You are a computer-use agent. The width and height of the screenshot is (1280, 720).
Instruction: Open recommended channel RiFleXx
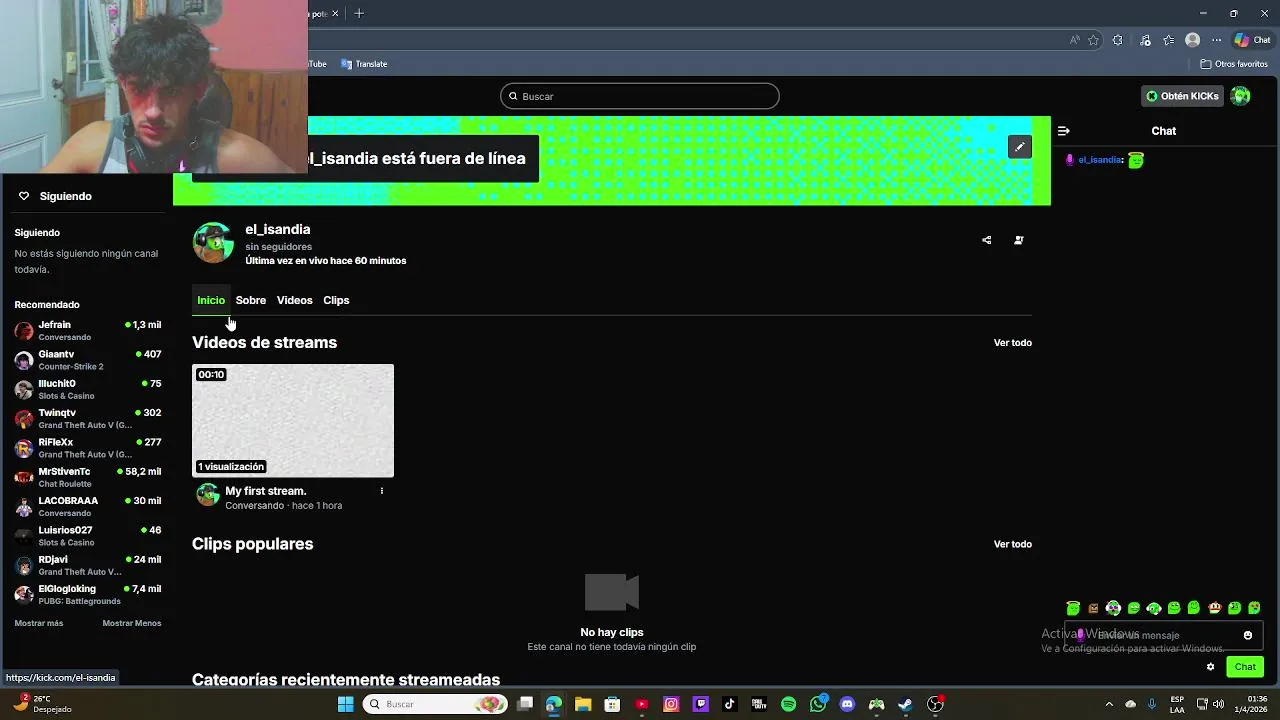[88, 448]
